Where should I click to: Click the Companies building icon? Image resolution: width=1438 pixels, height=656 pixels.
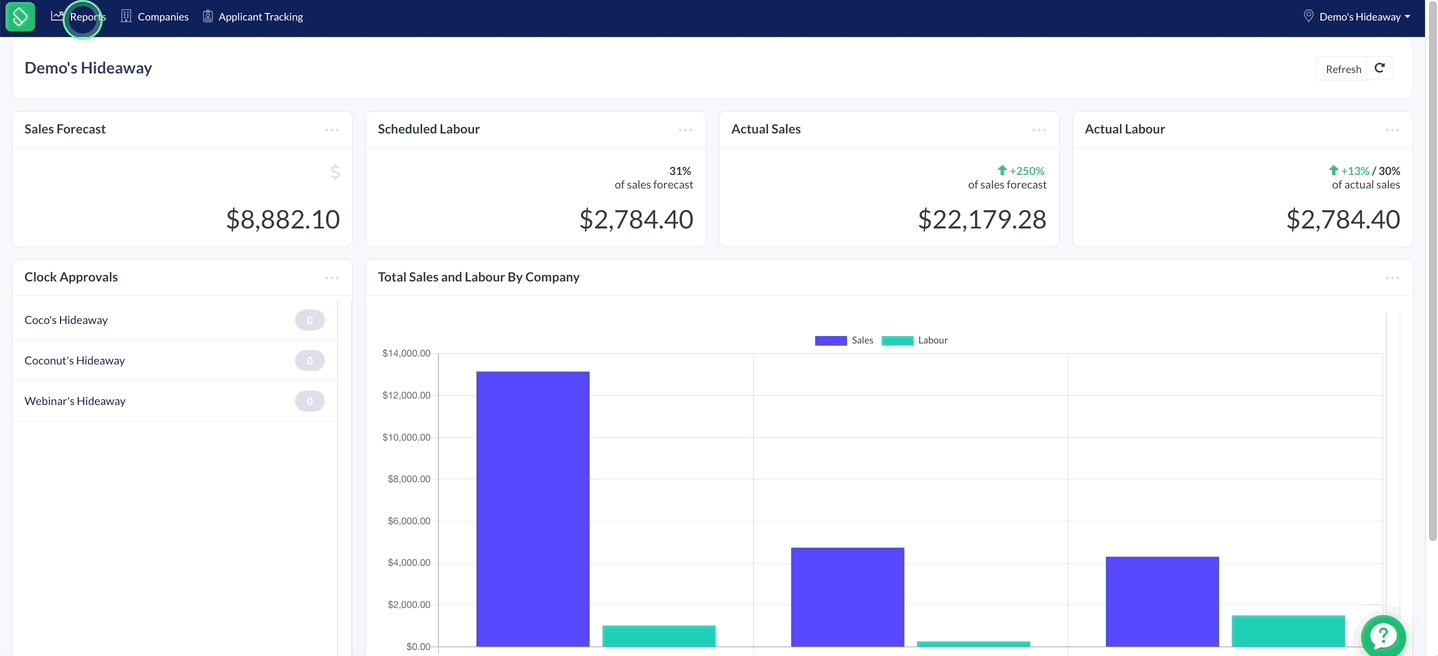coord(126,16)
